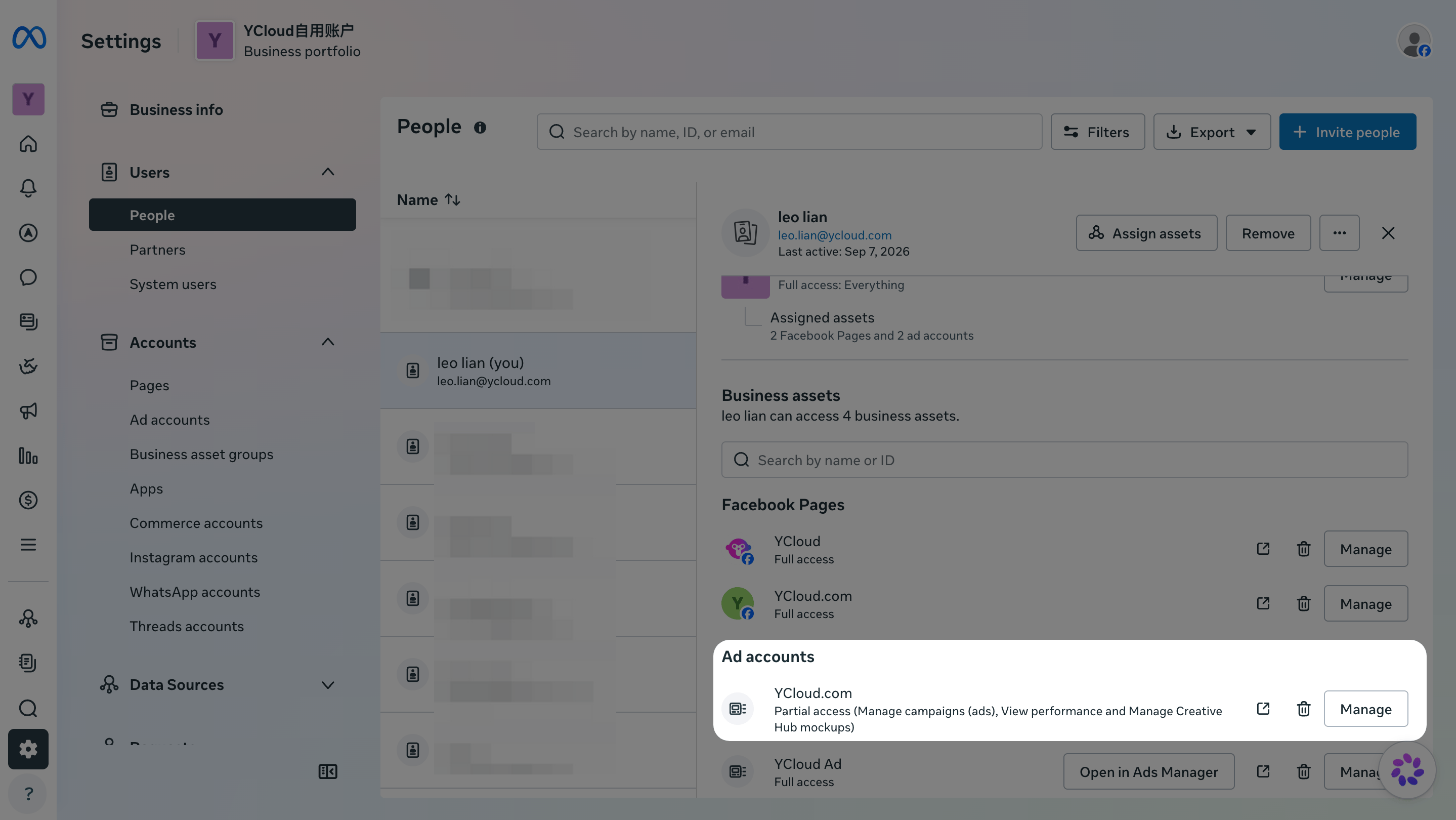
Task: Open the Home icon in left rail
Action: (x=28, y=144)
